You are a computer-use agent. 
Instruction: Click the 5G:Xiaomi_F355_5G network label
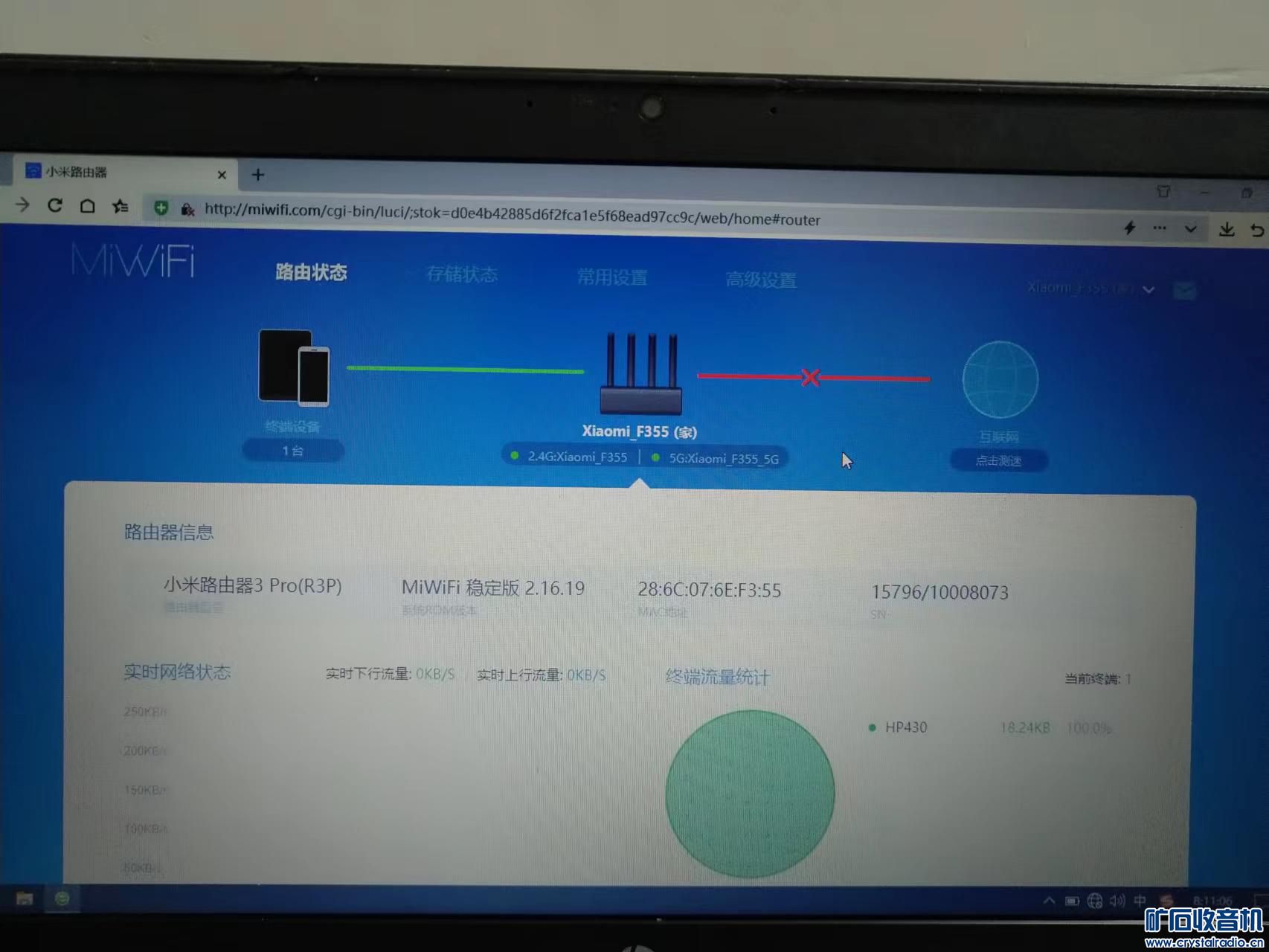[x=724, y=459]
